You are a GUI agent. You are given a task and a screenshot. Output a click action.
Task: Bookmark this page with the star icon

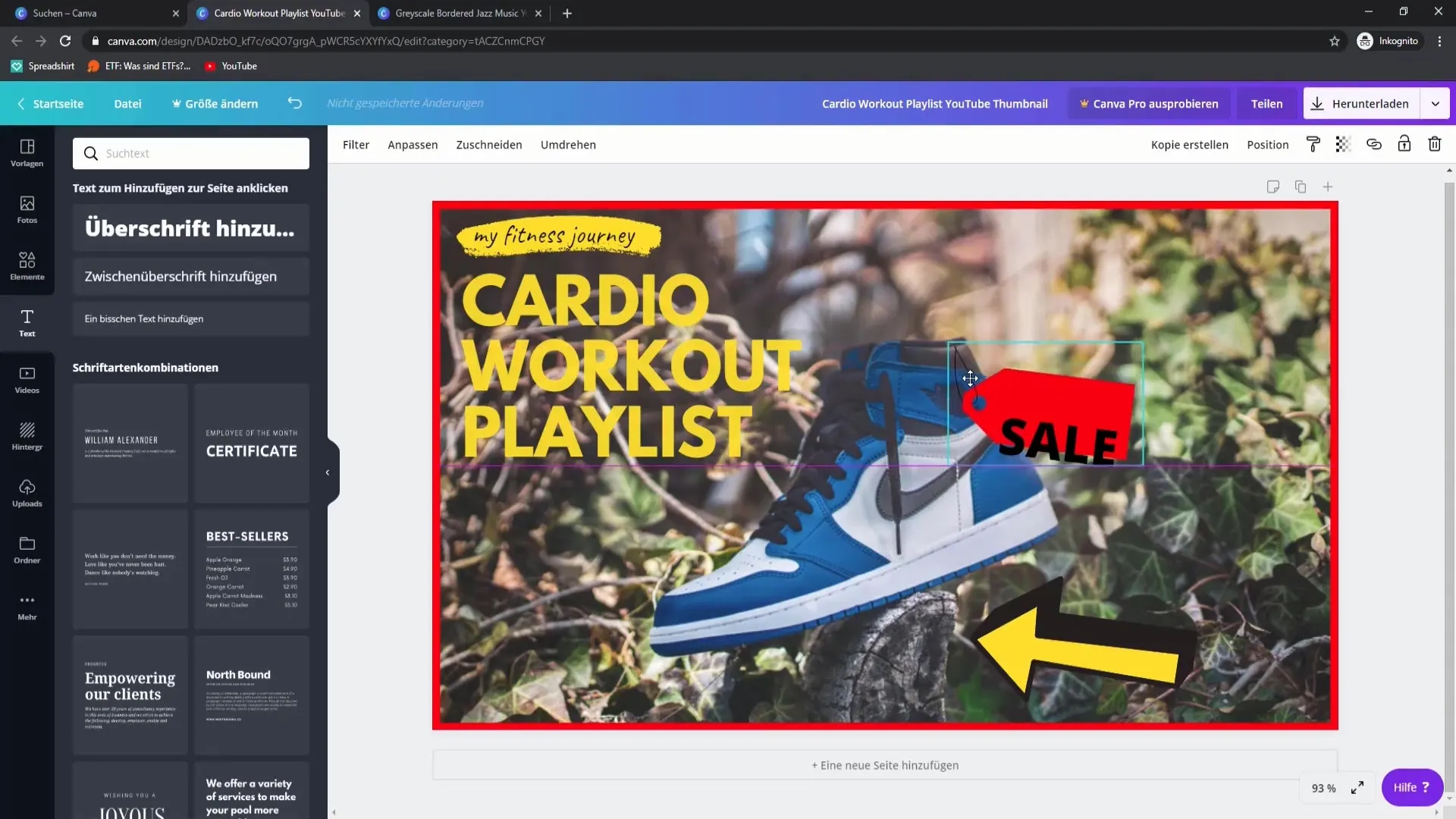1335,41
